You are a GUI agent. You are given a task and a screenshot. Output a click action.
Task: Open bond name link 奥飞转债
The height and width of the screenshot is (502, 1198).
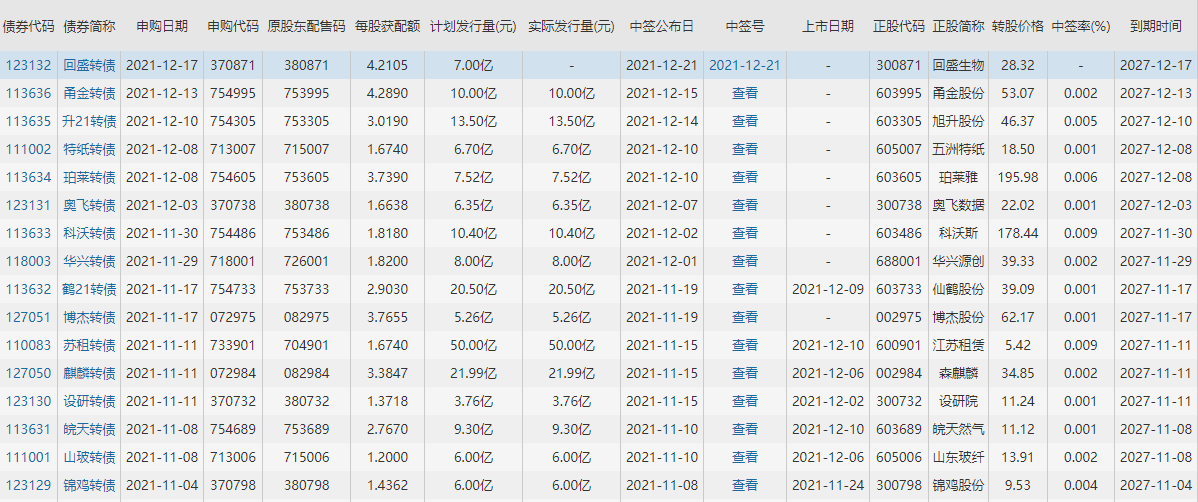pyautogui.click(x=89, y=205)
